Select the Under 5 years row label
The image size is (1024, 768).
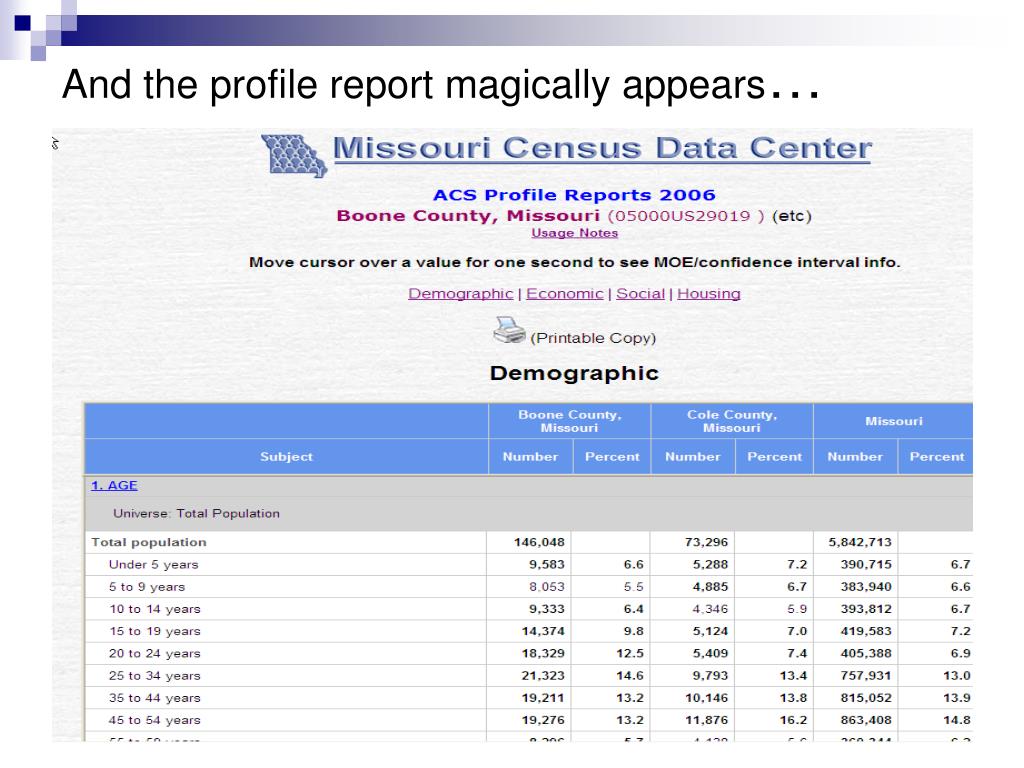click(153, 564)
